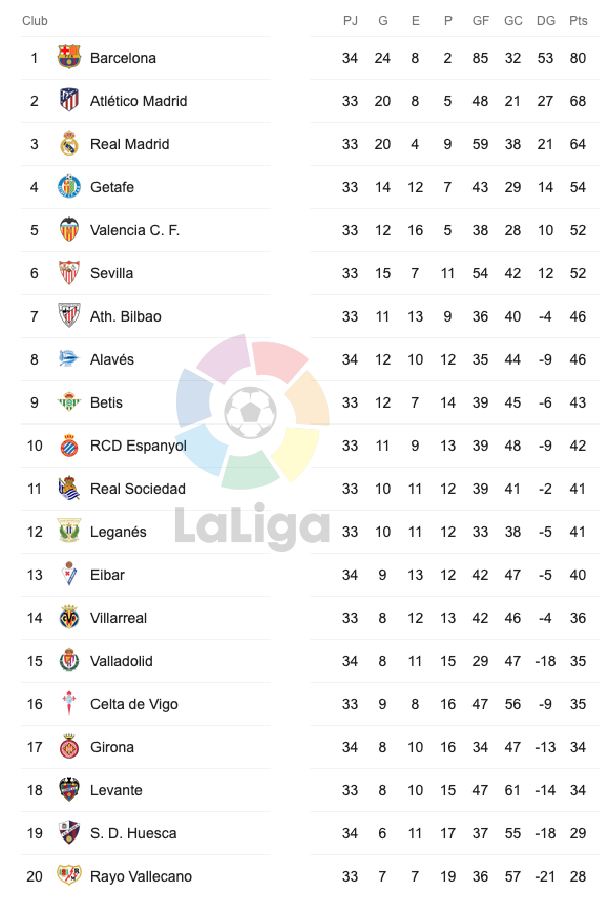The height and width of the screenshot is (898, 607).
Task: Click the Ath. Bilbao crest icon
Action: pyautogui.click(x=69, y=315)
